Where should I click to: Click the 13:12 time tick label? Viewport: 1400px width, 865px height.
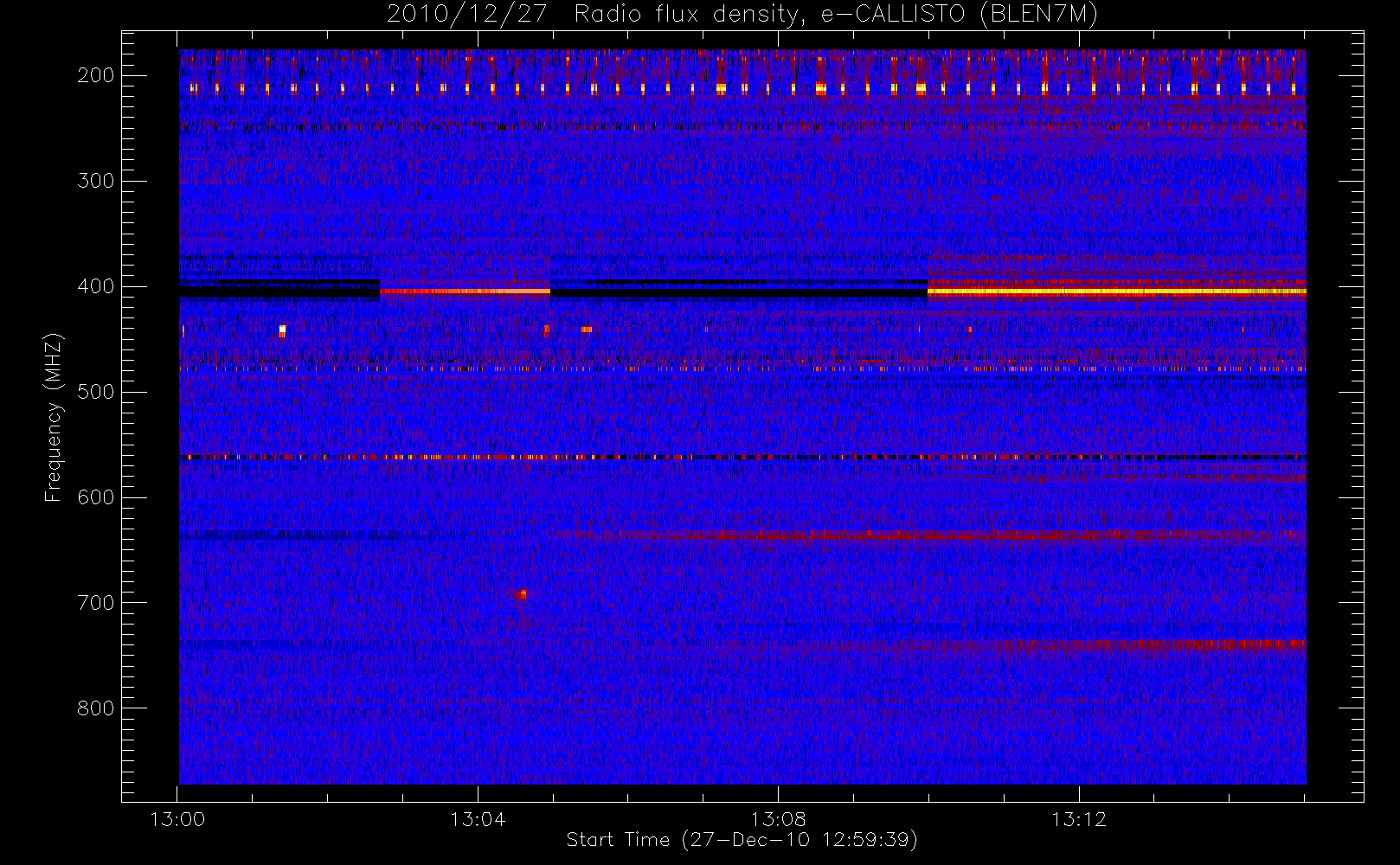coord(1079,819)
